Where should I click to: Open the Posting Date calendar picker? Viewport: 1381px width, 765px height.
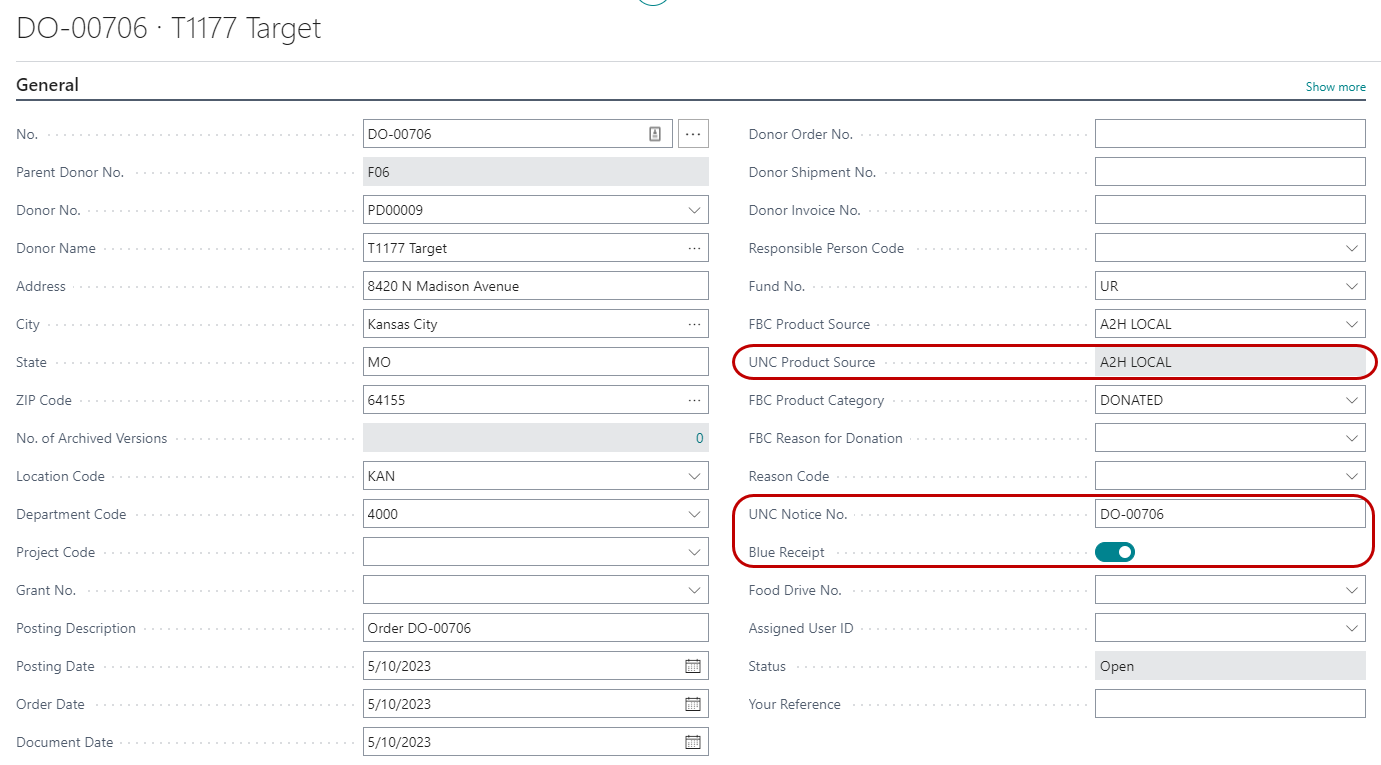coord(692,666)
